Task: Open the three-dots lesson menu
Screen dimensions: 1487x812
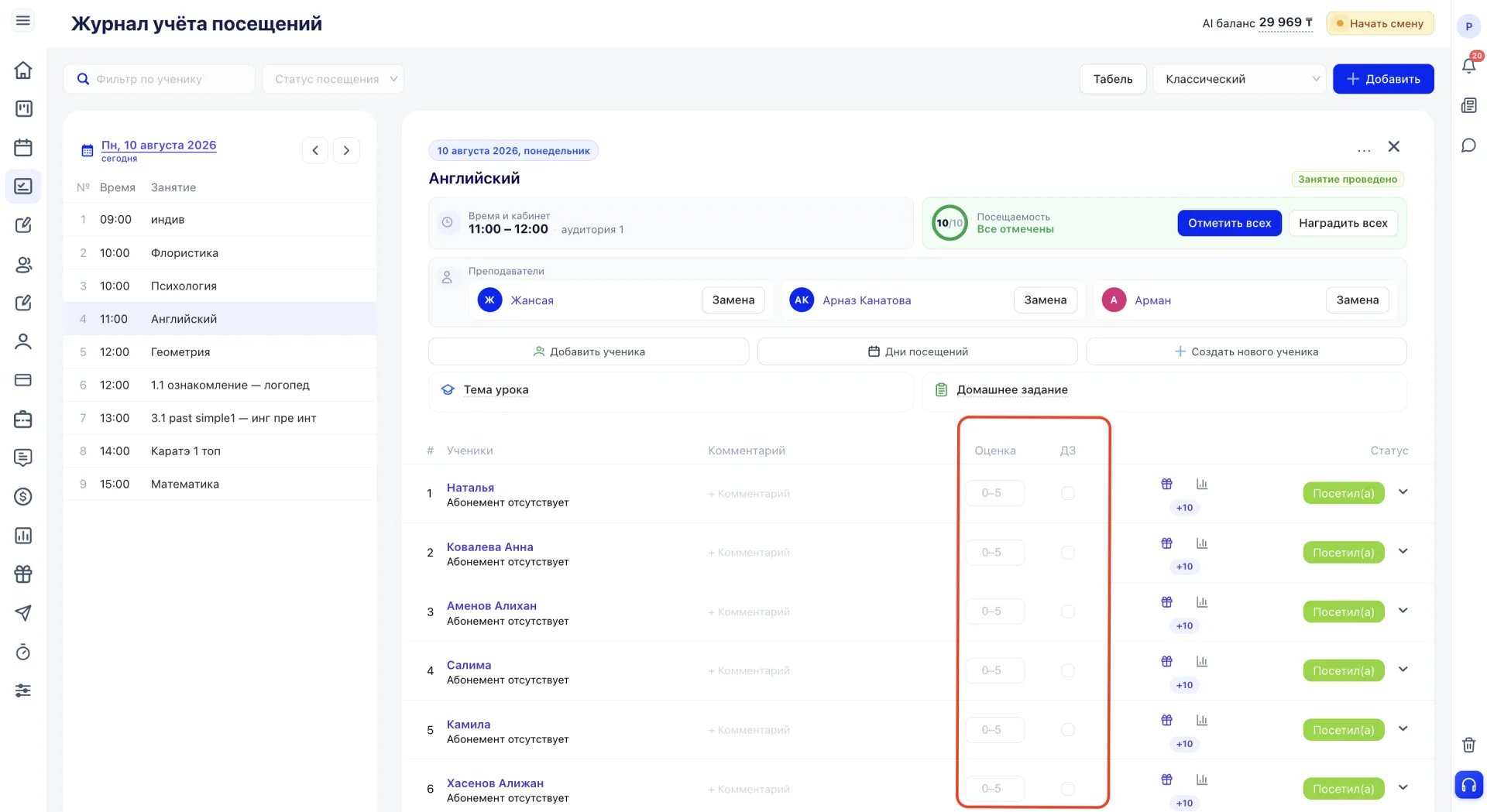Action: pos(1364,149)
